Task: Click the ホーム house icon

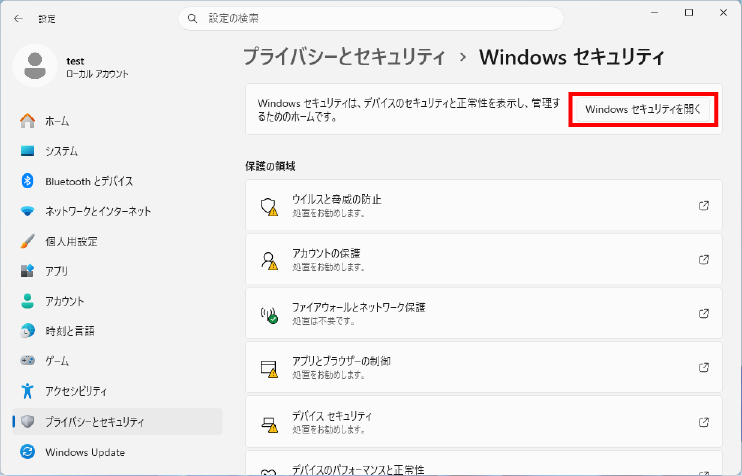Action: coord(27,121)
